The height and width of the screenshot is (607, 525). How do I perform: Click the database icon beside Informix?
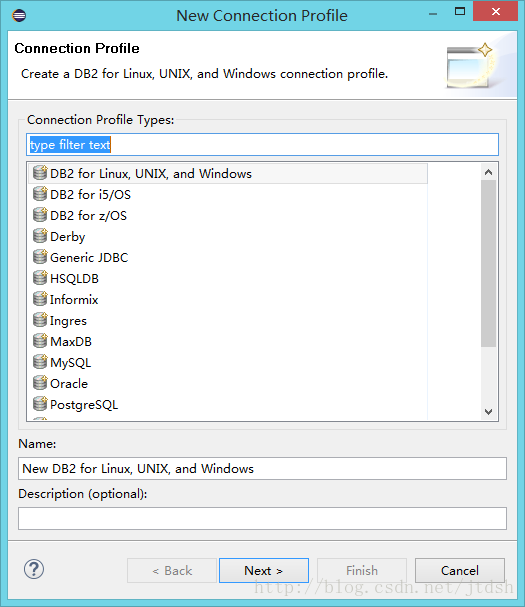click(x=40, y=299)
